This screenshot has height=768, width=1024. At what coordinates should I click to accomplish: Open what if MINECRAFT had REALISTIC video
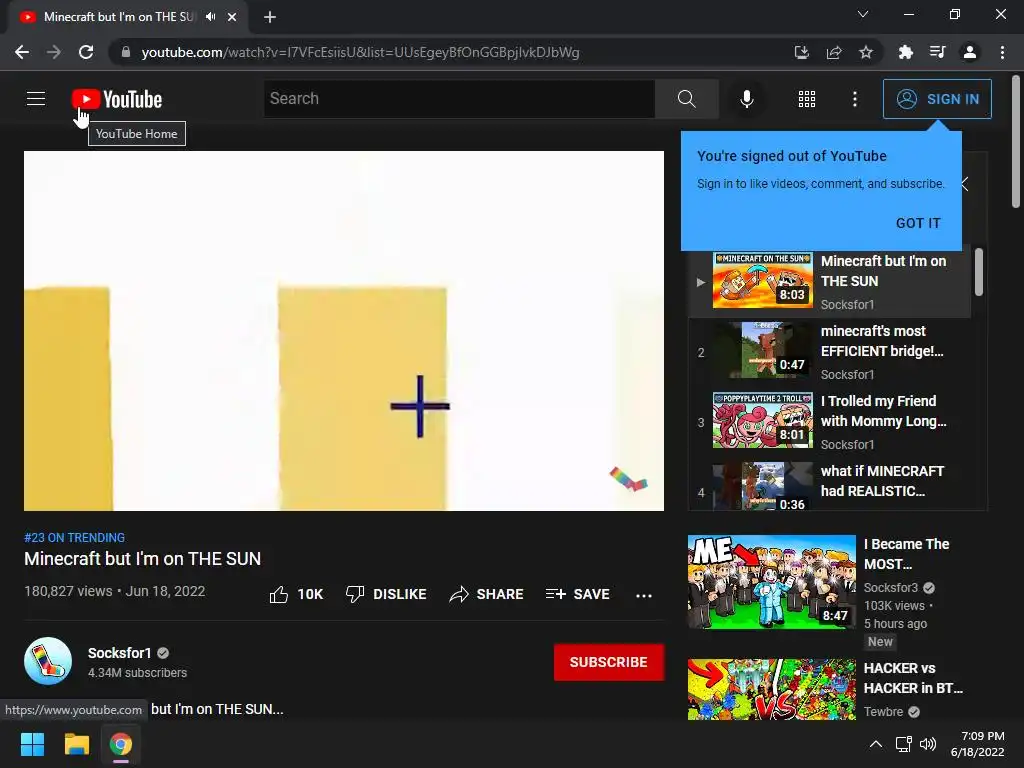pos(829,486)
